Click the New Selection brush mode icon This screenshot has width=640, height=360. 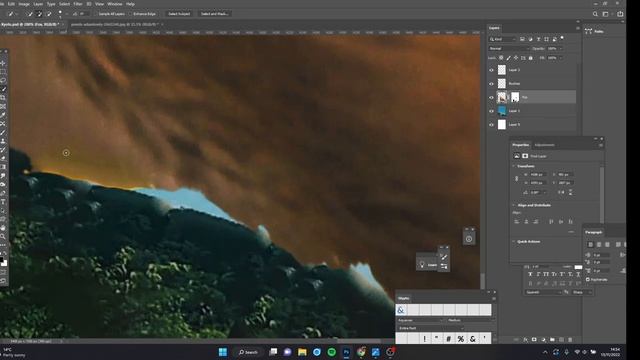[x=30, y=14]
